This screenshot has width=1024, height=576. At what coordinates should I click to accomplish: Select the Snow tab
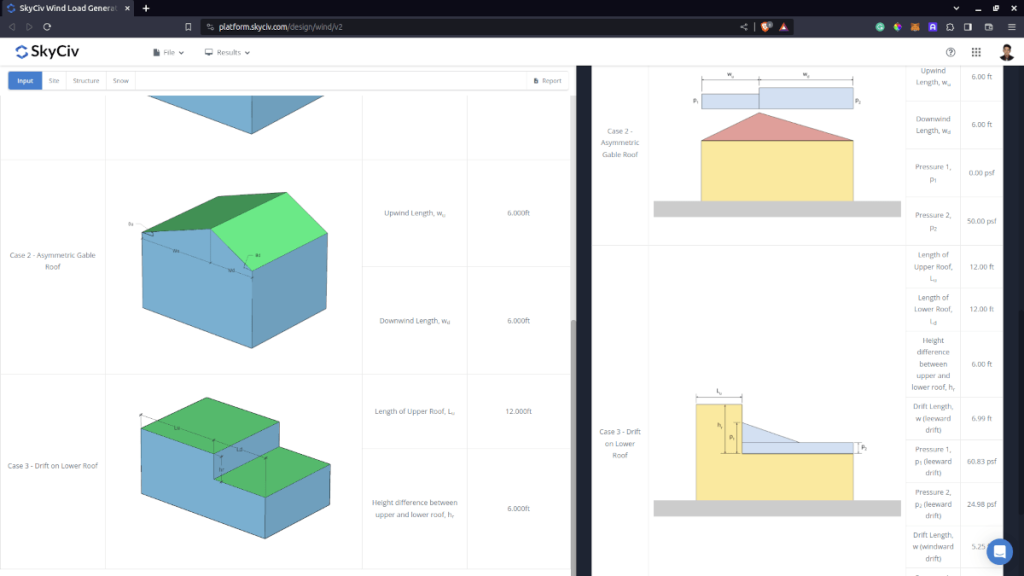120,81
